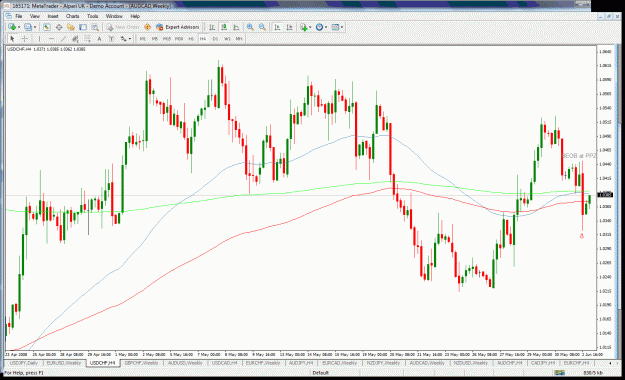Zoom out of the chart

click(x=262, y=27)
